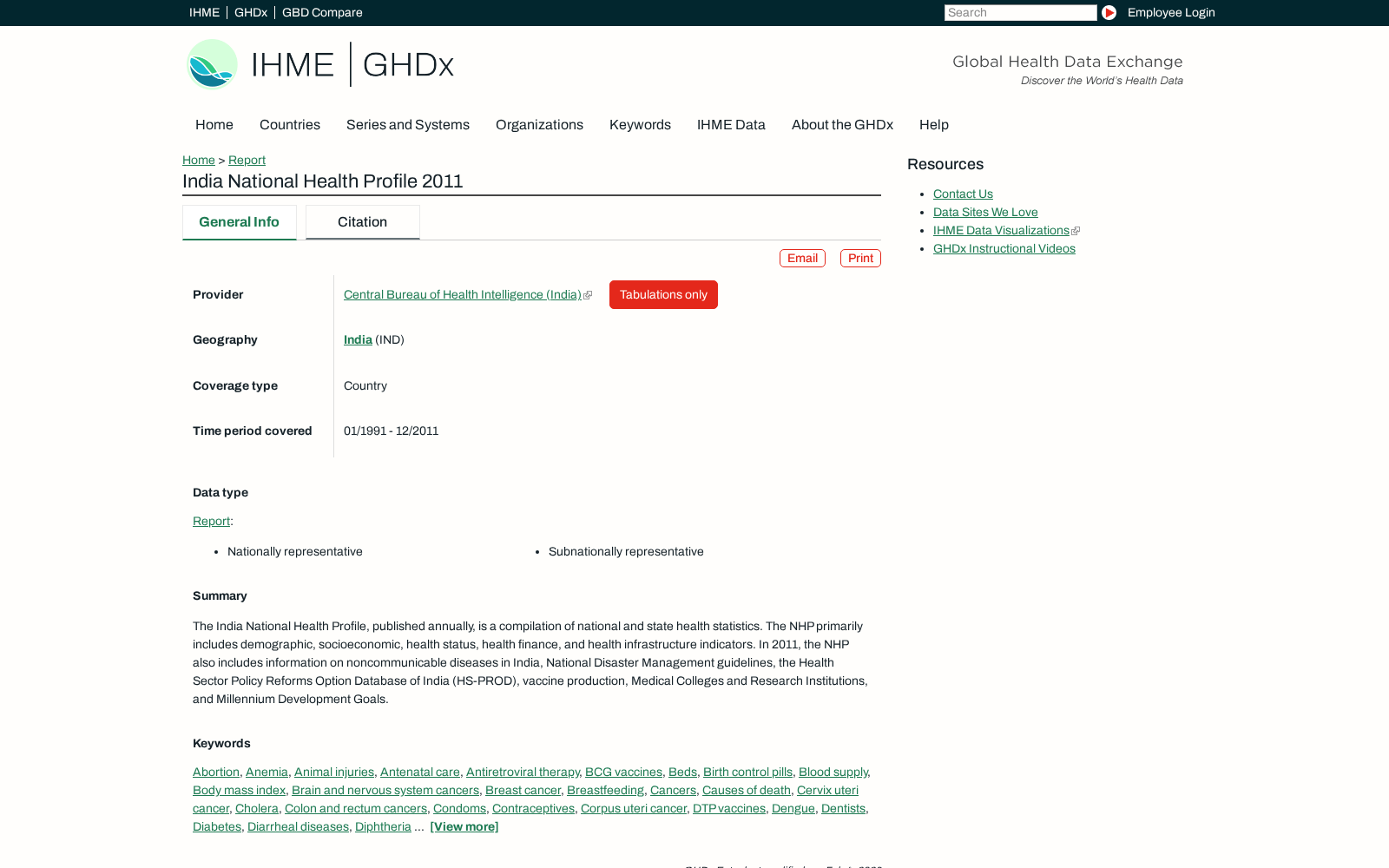Click the Beds keyword
This screenshot has width=1389, height=868.
[682, 772]
